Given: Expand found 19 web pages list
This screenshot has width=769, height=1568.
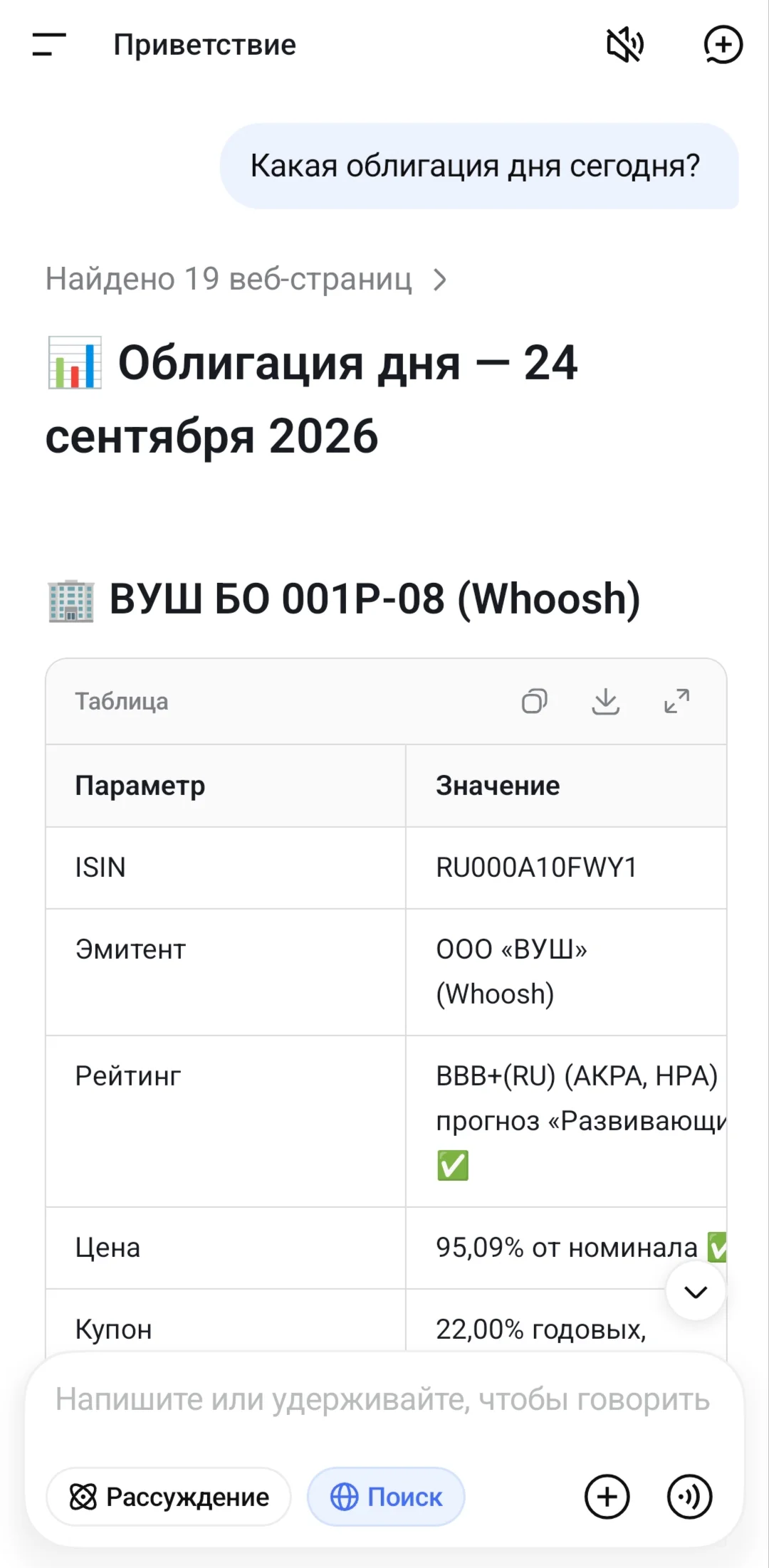Looking at the screenshot, I should (x=246, y=279).
